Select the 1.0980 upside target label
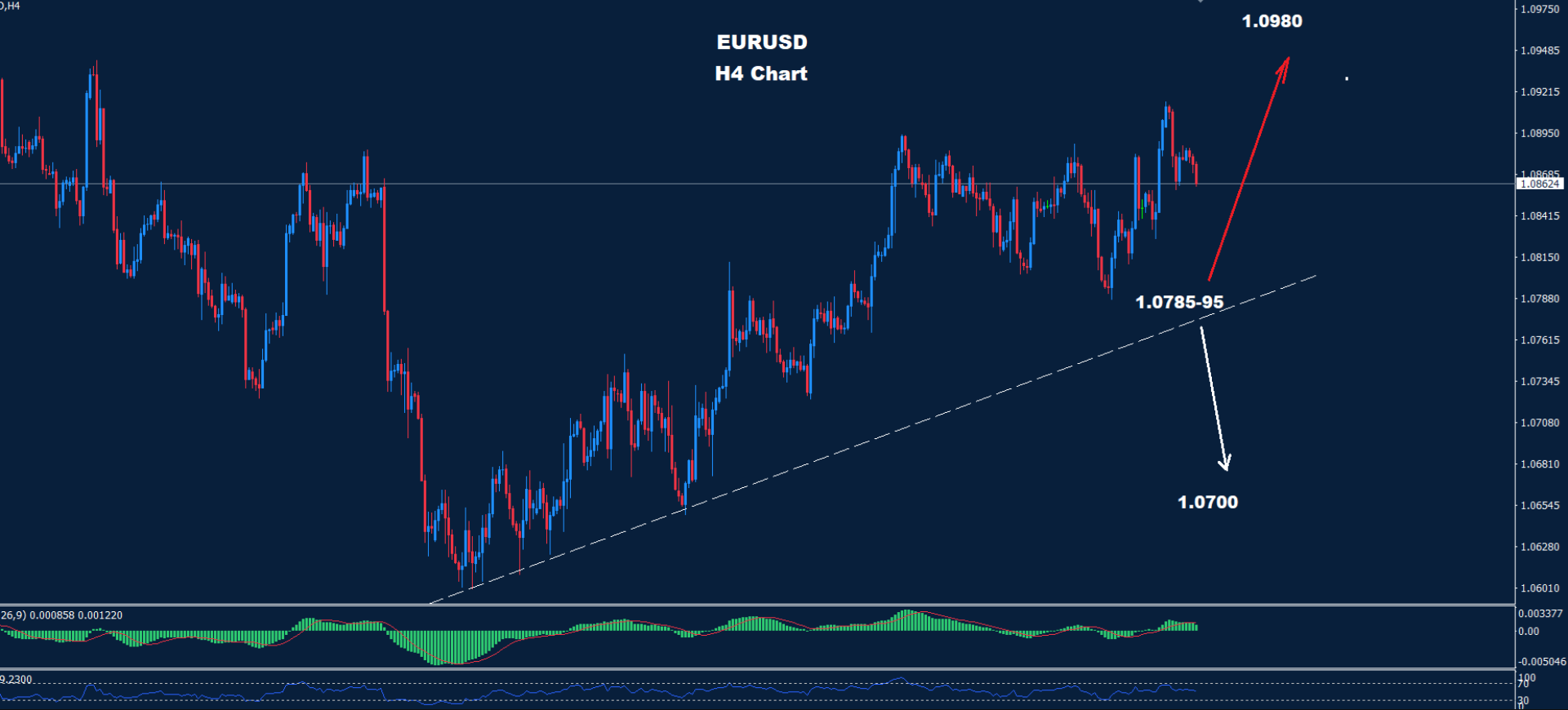The width and height of the screenshot is (1568, 710). 1272,21
